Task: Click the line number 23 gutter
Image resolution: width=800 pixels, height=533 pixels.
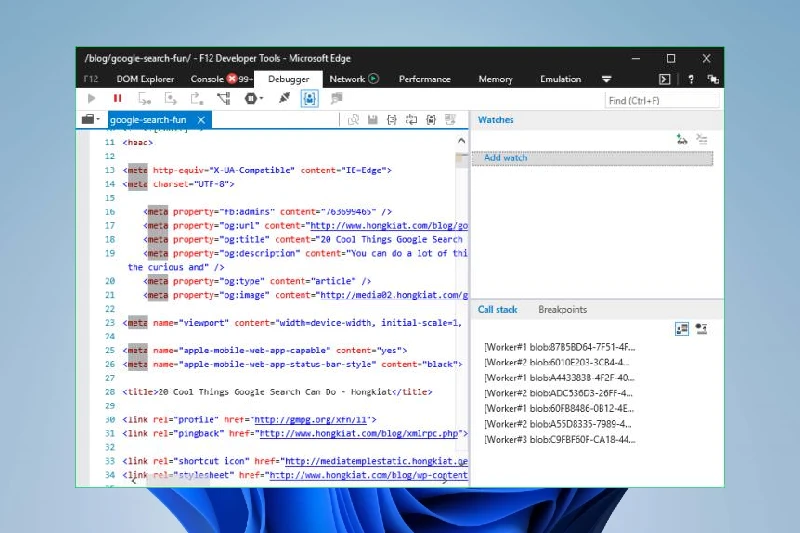Action: 110,323
